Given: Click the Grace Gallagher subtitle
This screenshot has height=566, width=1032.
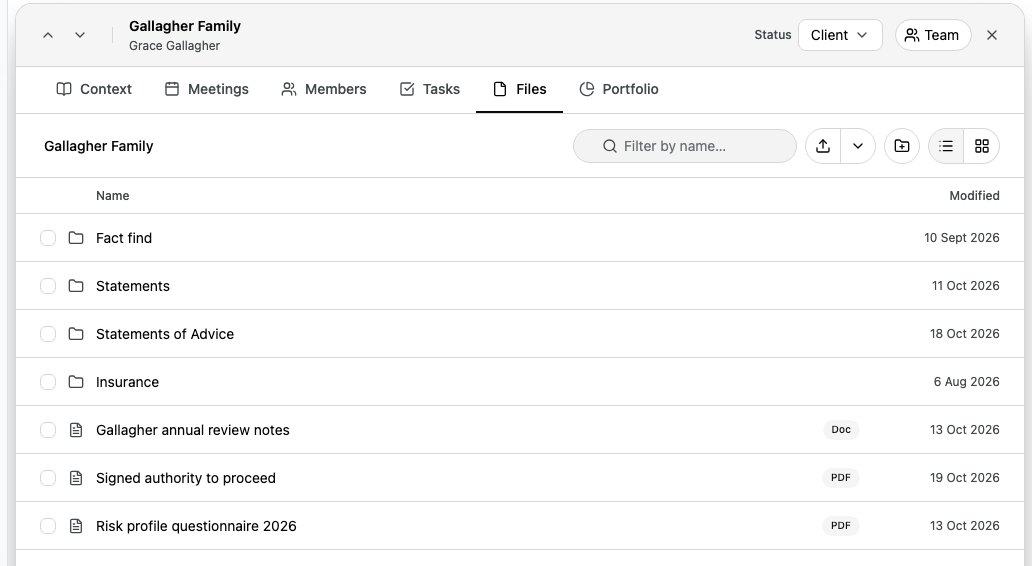Looking at the screenshot, I should point(174,45).
